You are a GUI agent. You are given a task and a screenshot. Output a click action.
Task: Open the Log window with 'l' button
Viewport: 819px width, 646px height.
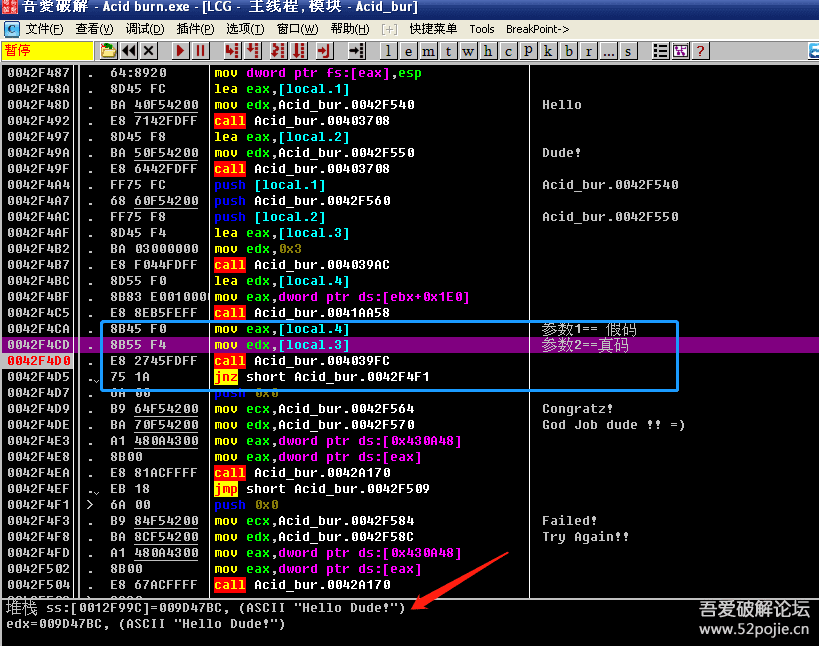(x=388, y=50)
